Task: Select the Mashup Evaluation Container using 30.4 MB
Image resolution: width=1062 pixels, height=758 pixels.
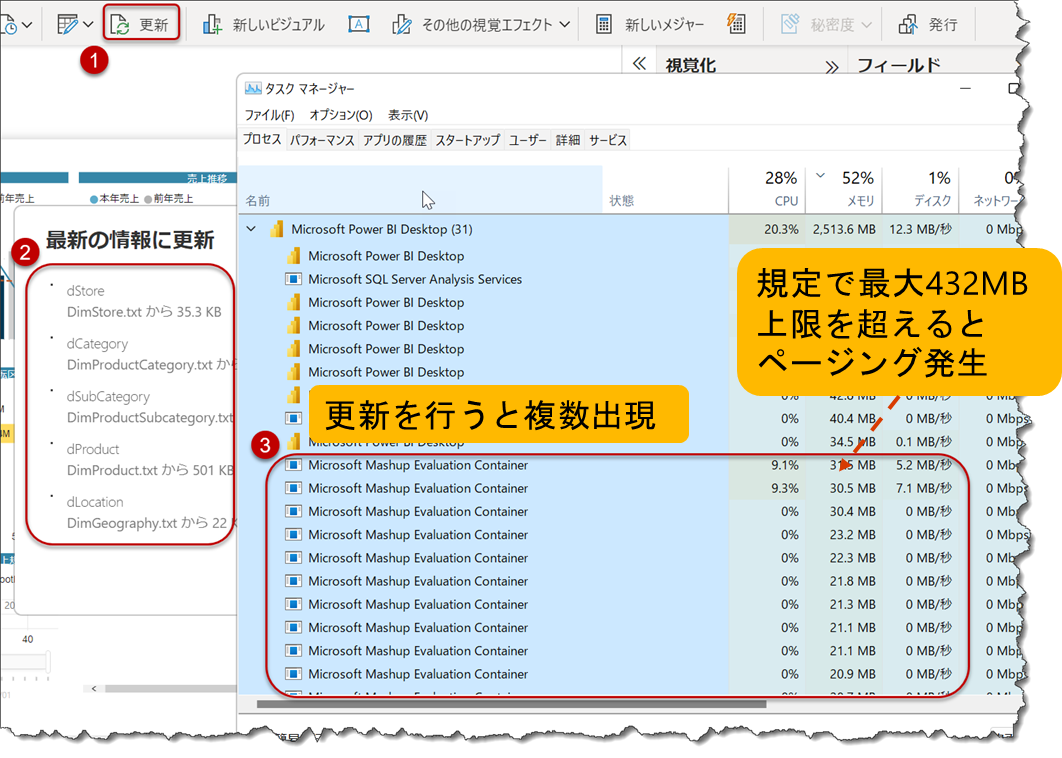Action: pyautogui.click(x=418, y=511)
